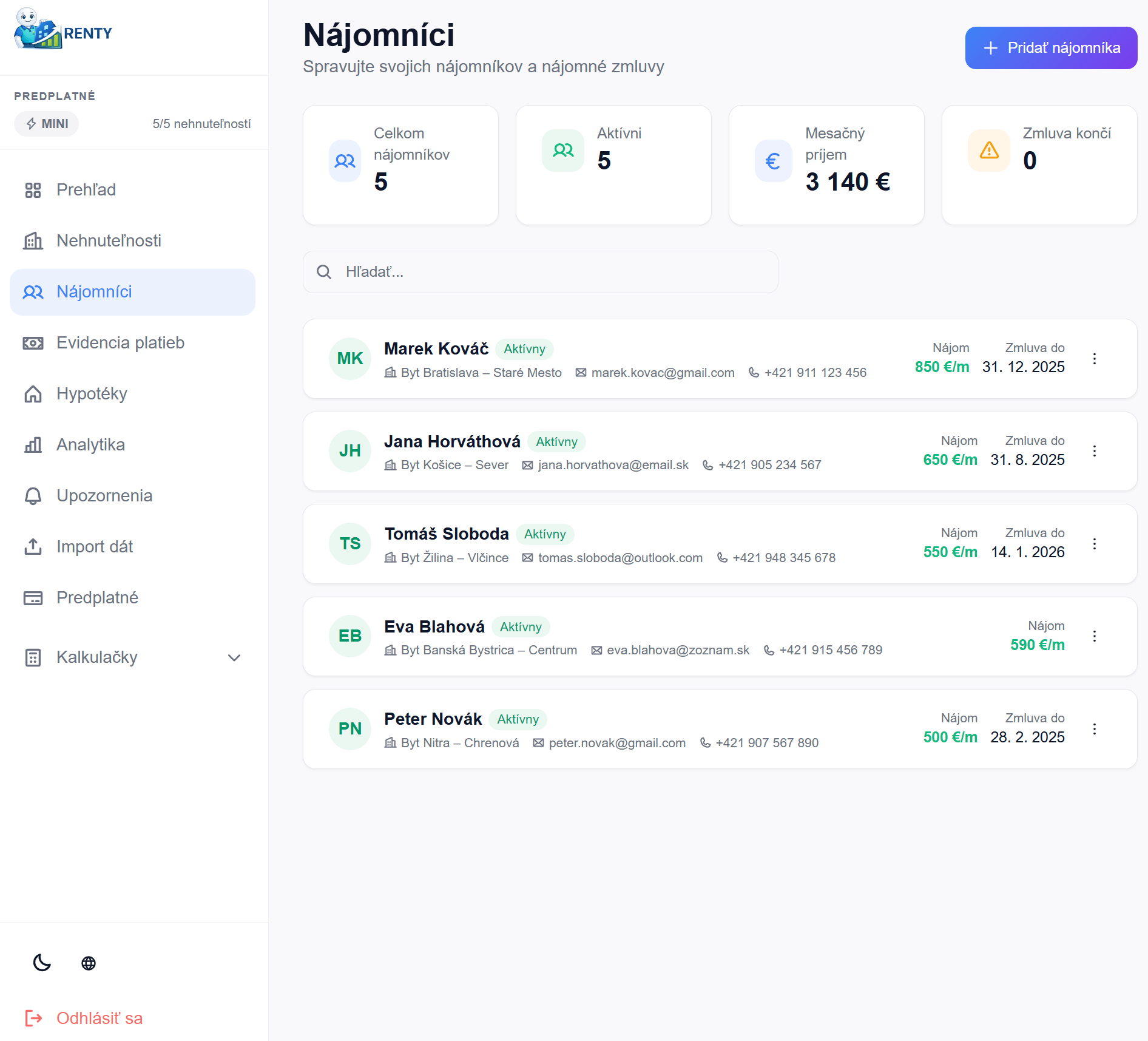
Task: Select the Import dát upload icon
Action: (x=33, y=546)
